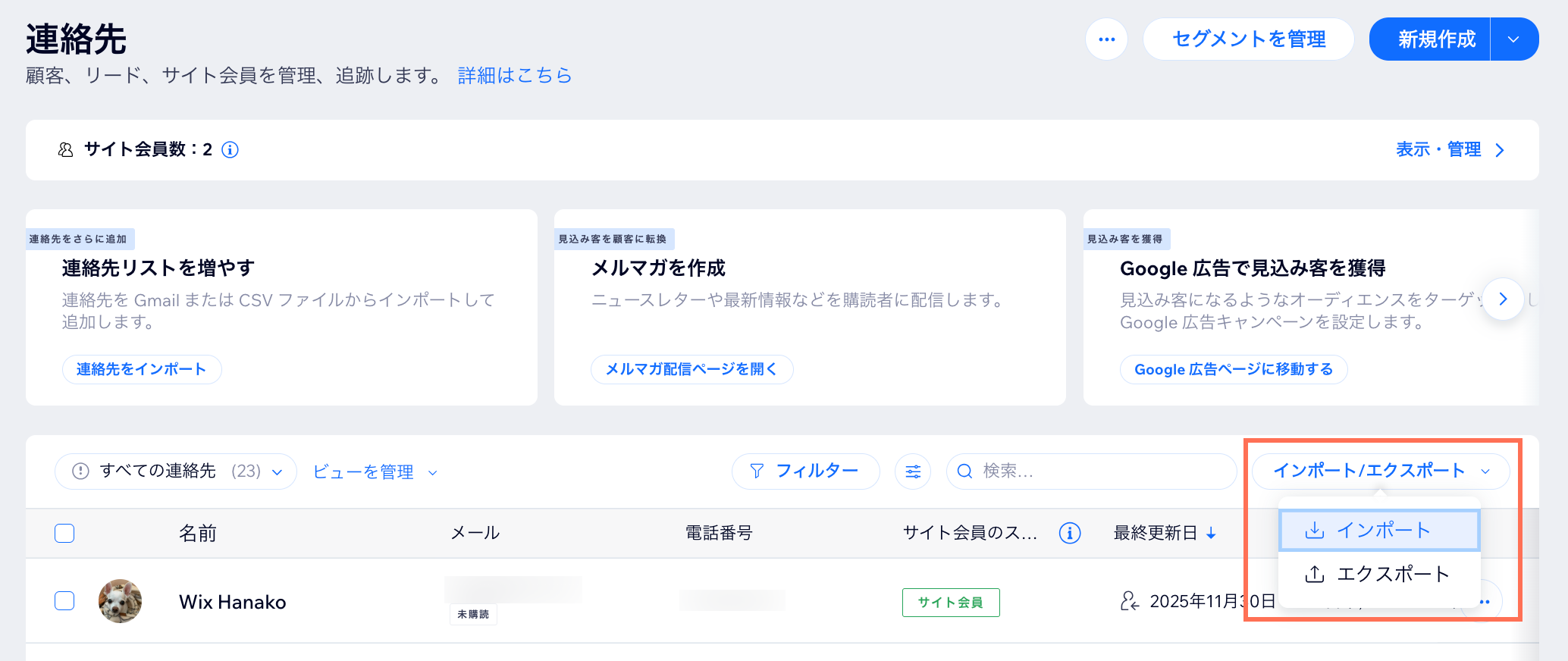The image size is (1568, 661).
Task: Sort by the 名前 column header
Action: click(x=198, y=533)
